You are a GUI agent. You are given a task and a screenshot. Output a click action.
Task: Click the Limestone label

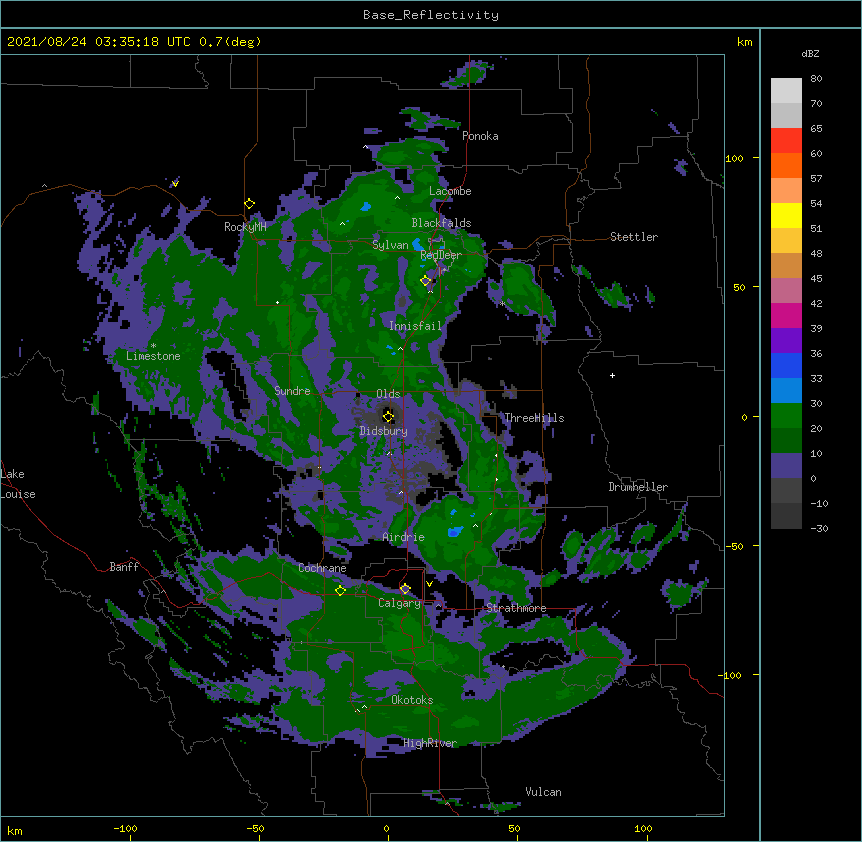[153, 356]
